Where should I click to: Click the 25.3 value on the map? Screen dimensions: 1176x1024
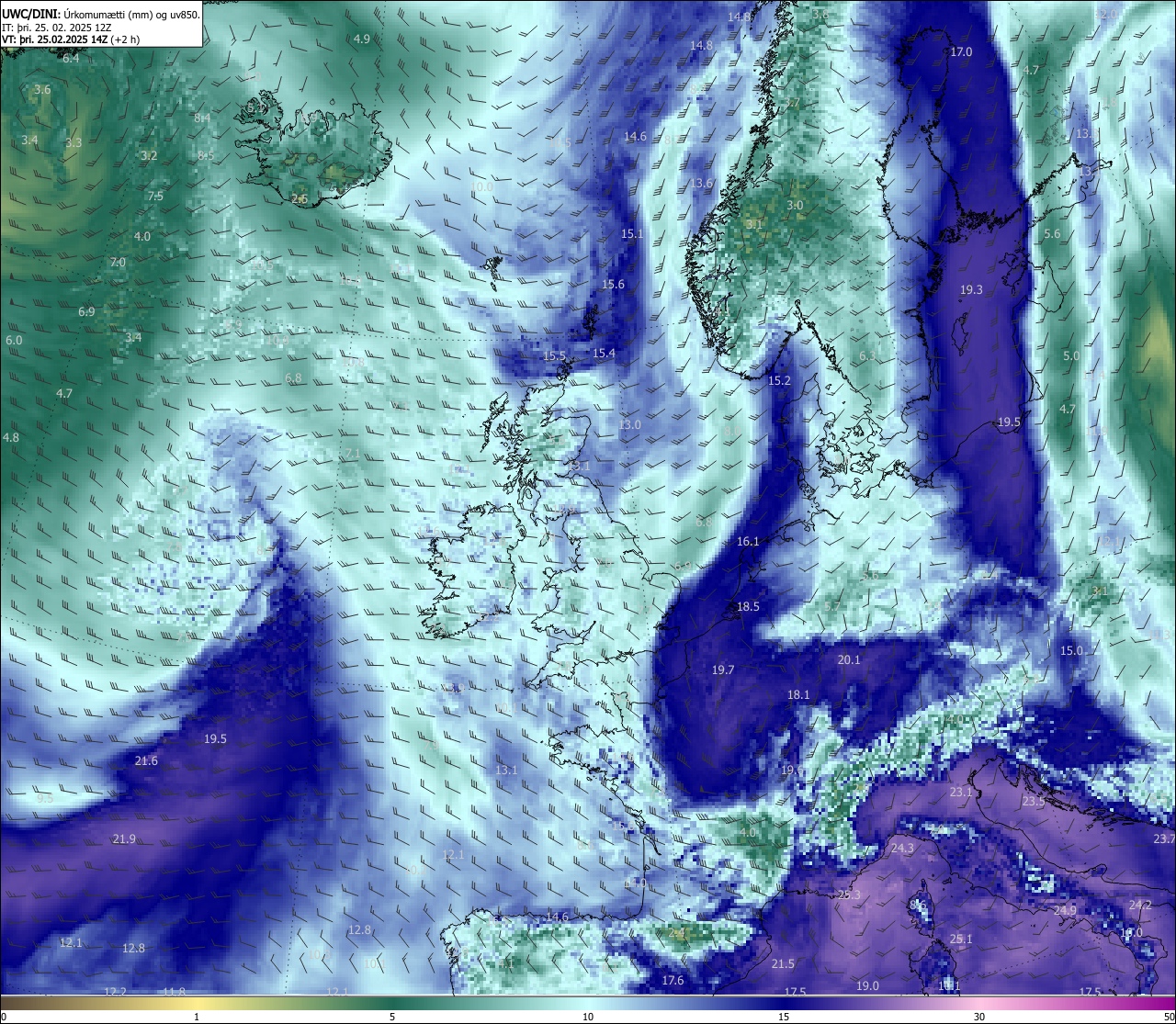point(849,895)
